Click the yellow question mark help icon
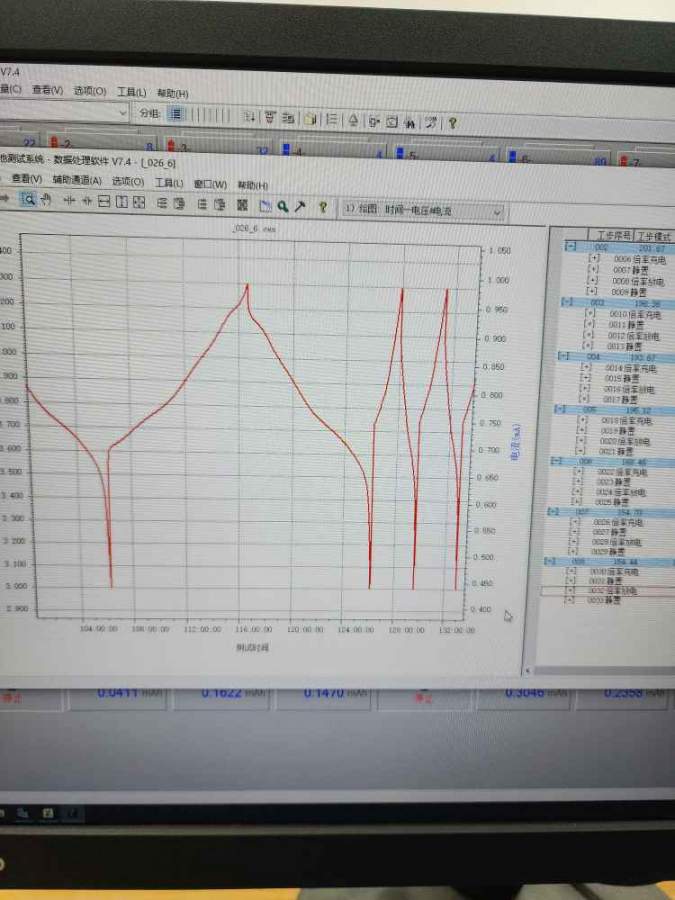The width and height of the screenshot is (675, 900). (322, 207)
